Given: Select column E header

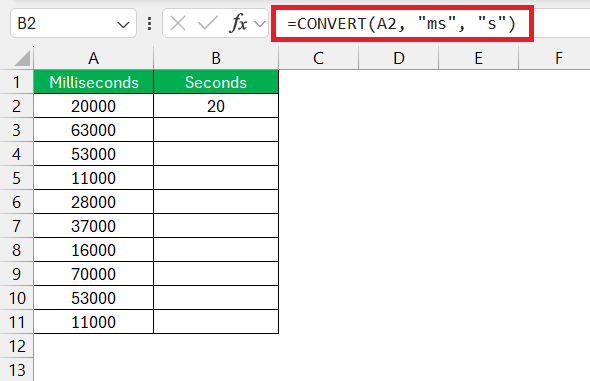Looking at the screenshot, I should pos(478,58).
